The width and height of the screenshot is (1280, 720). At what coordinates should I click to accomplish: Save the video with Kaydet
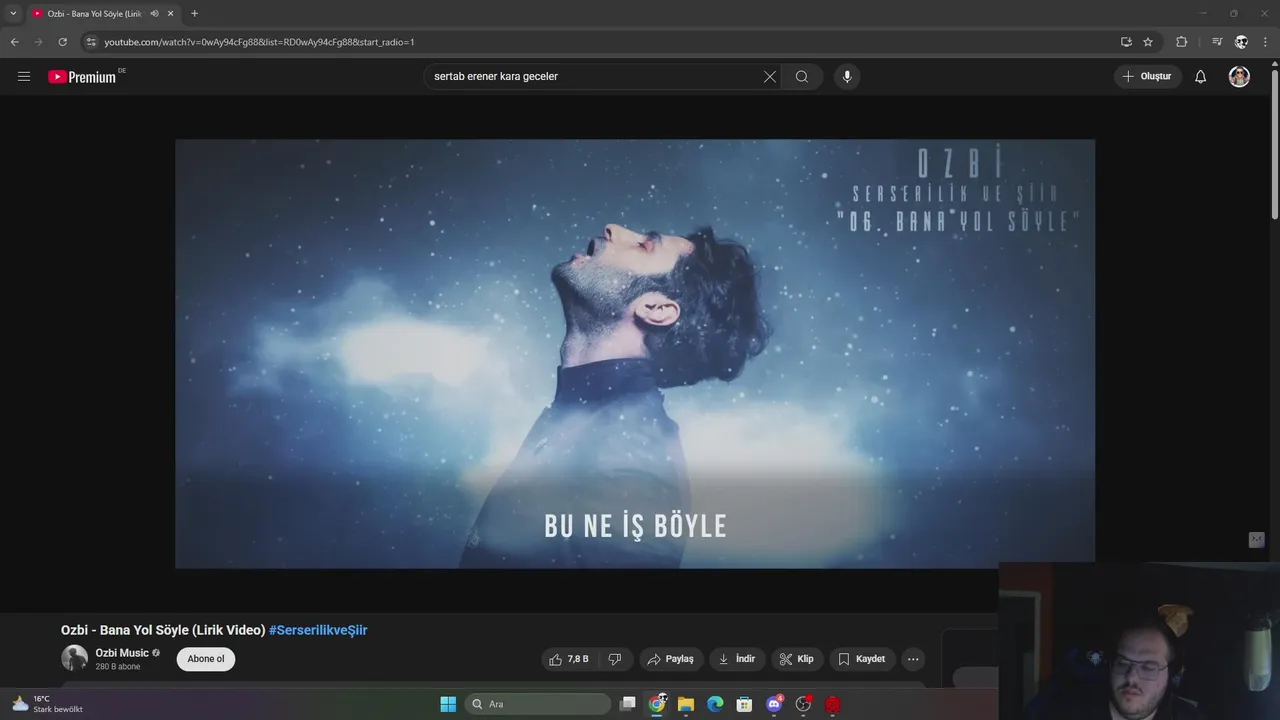tap(862, 659)
